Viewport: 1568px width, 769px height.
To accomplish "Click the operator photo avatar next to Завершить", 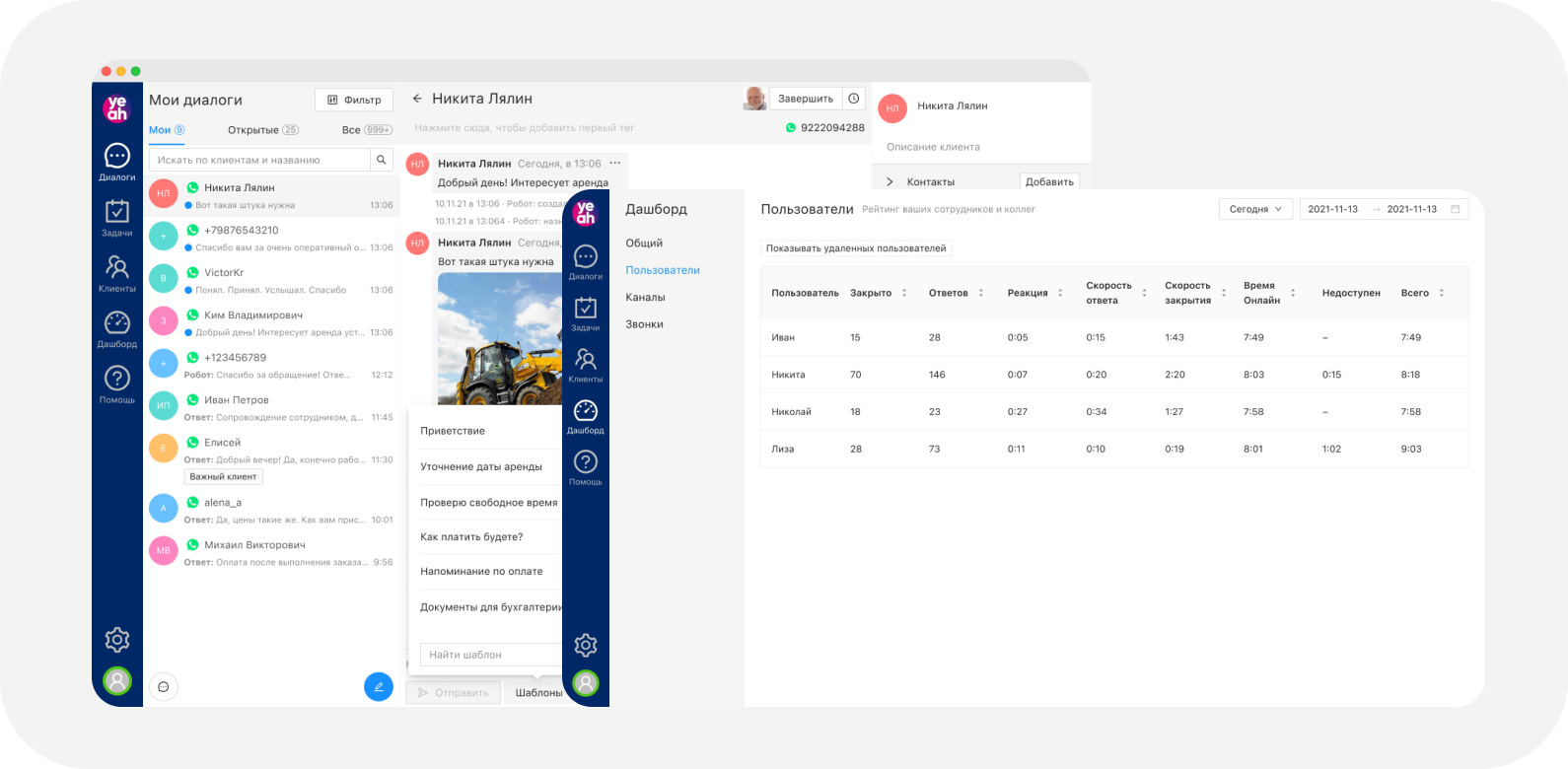I will 754,99.
